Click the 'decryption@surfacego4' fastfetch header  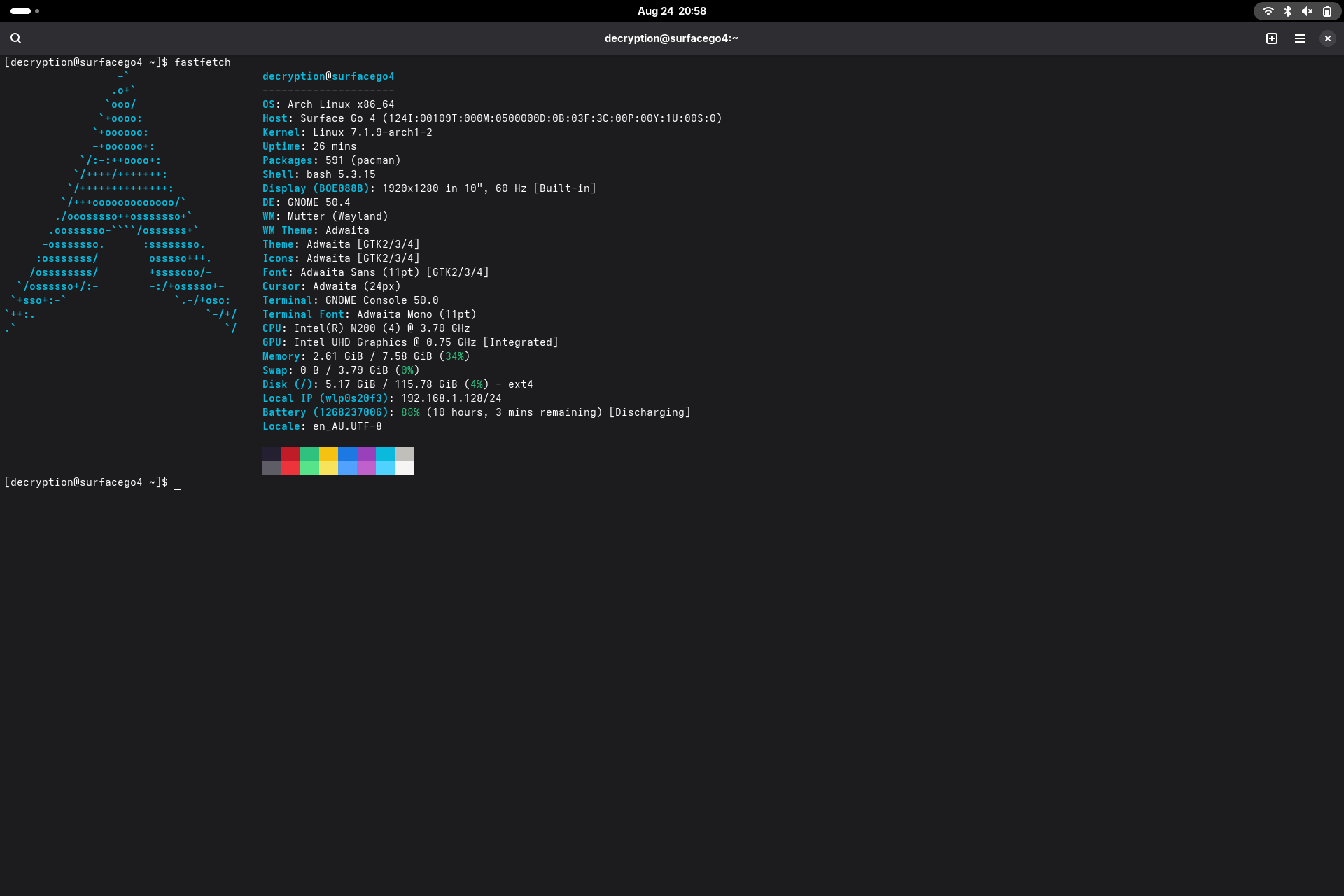point(328,76)
